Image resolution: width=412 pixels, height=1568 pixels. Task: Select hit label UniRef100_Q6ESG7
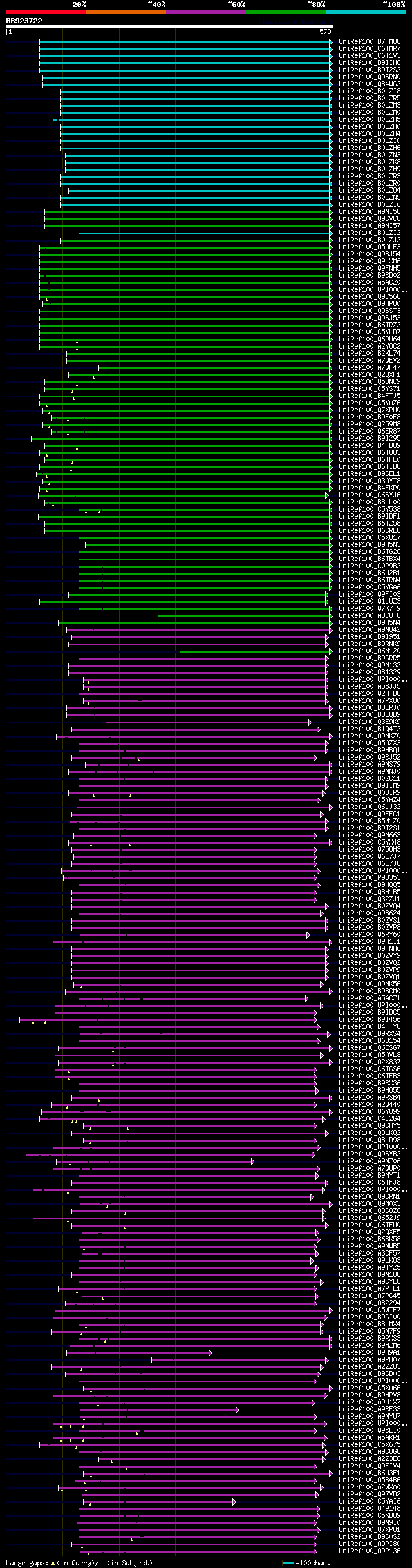[x=370, y=1048]
